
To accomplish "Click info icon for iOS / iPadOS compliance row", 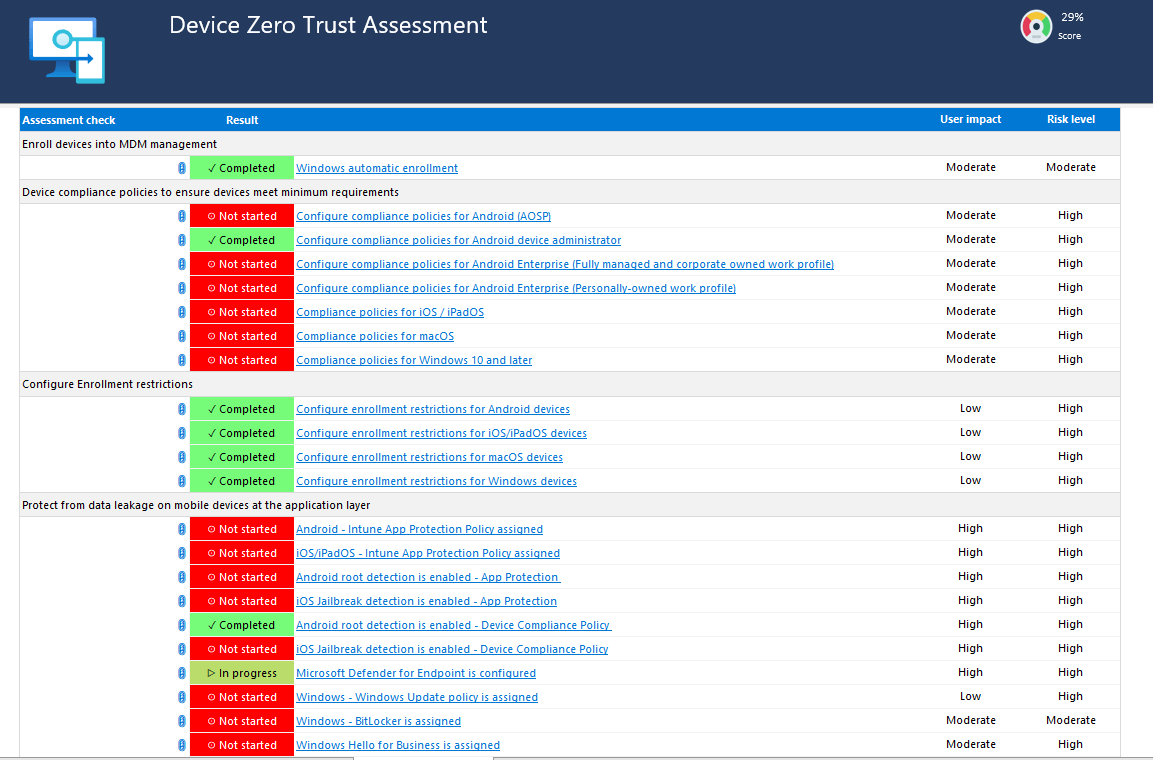I will [x=182, y=312].
